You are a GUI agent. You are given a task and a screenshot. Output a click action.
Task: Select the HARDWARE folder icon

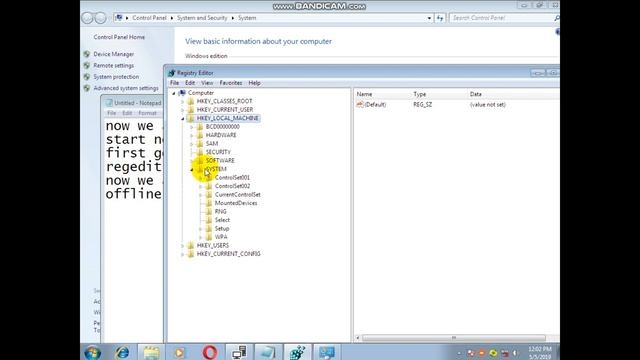coord(200,135)
